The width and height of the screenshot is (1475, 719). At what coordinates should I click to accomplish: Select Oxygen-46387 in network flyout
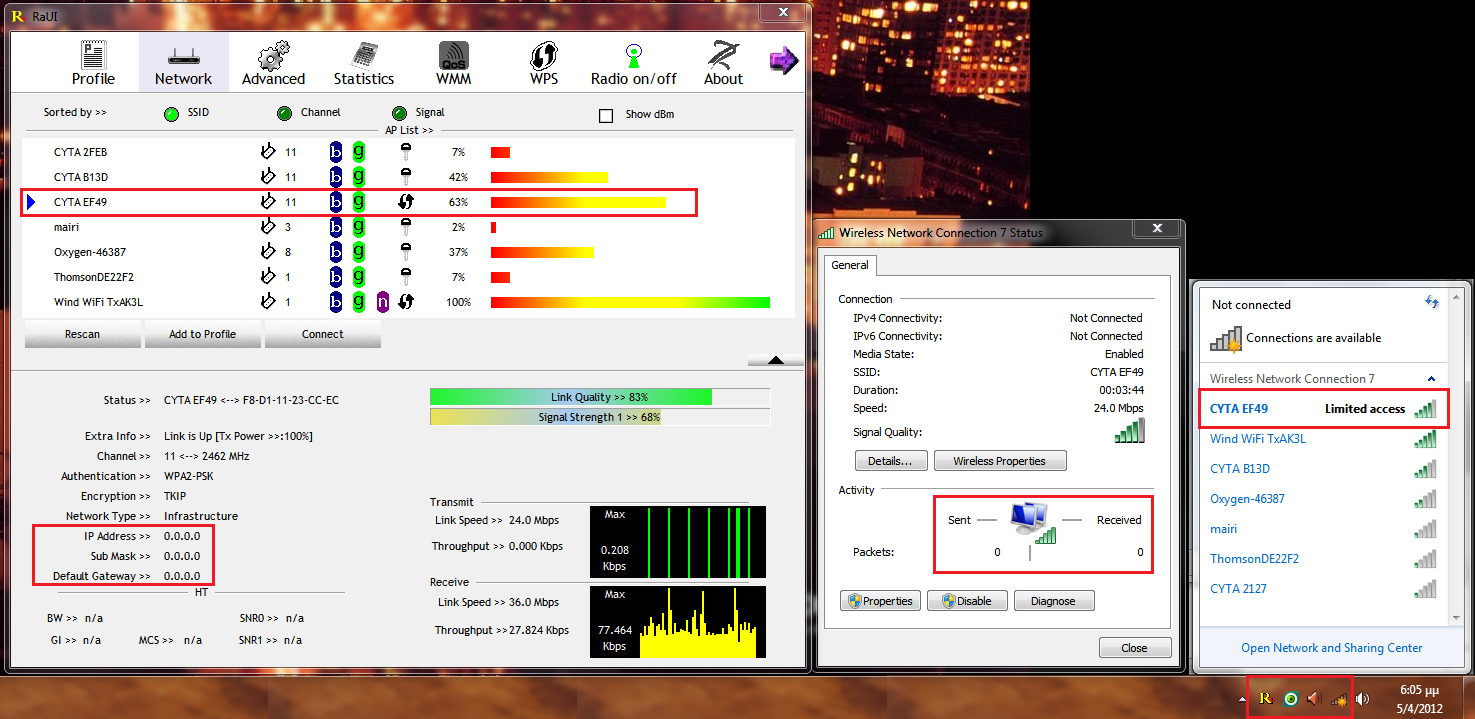click(1324, 499)
